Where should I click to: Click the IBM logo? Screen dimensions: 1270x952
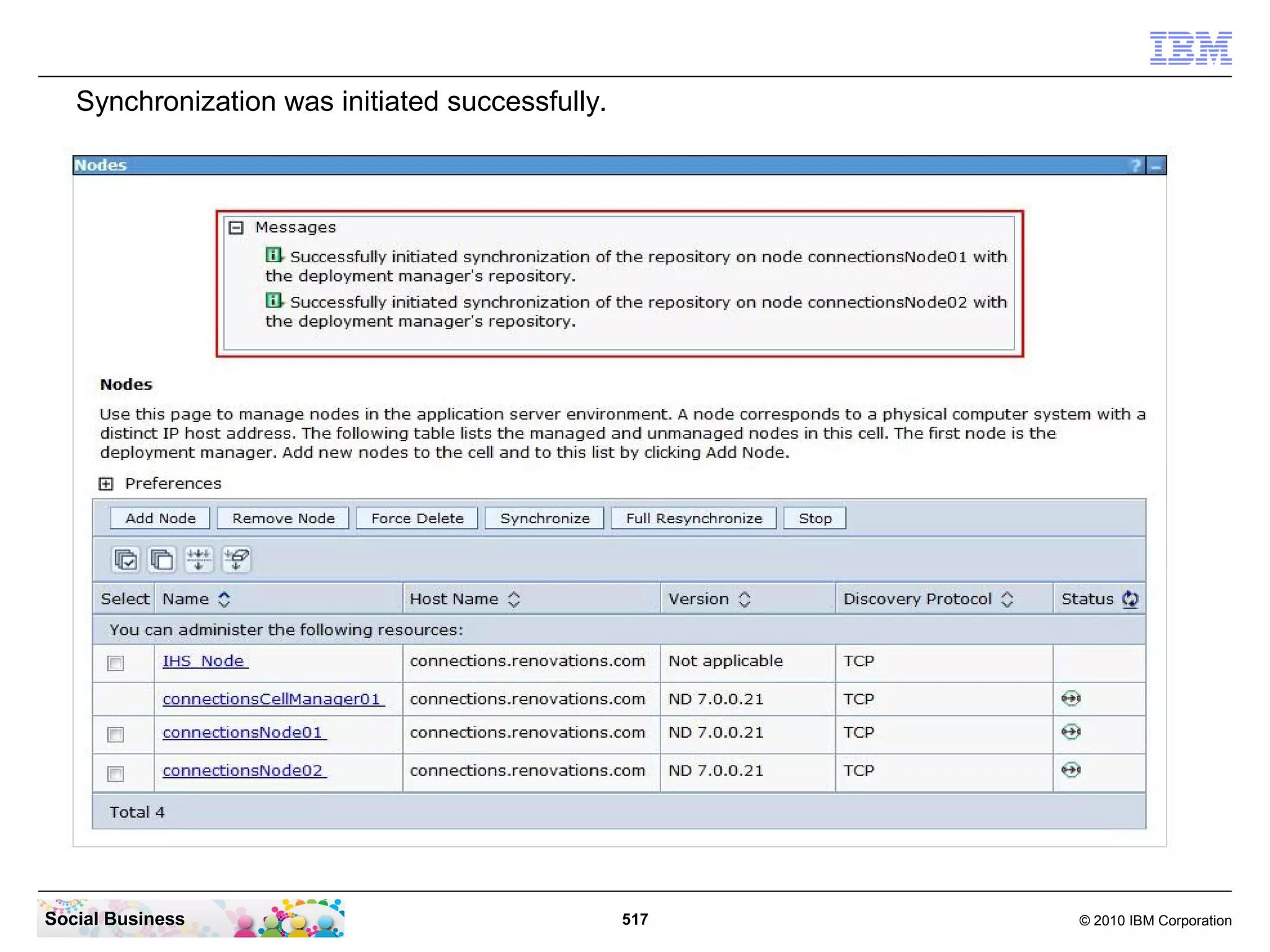(x=1191, y=48)
